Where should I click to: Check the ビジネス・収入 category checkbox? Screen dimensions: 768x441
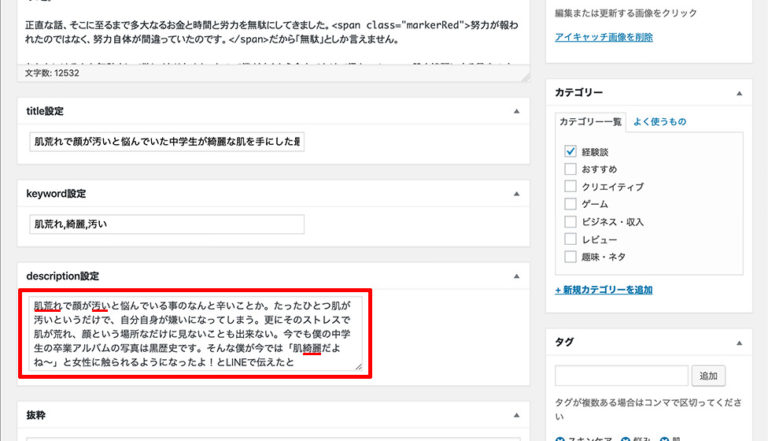pos(570,221)
